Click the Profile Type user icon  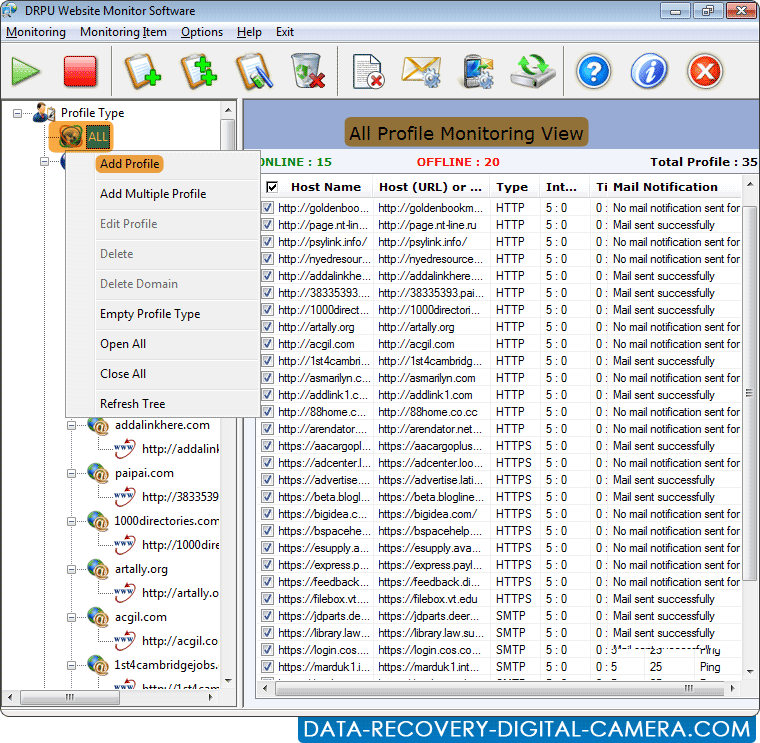coord(44,112)
